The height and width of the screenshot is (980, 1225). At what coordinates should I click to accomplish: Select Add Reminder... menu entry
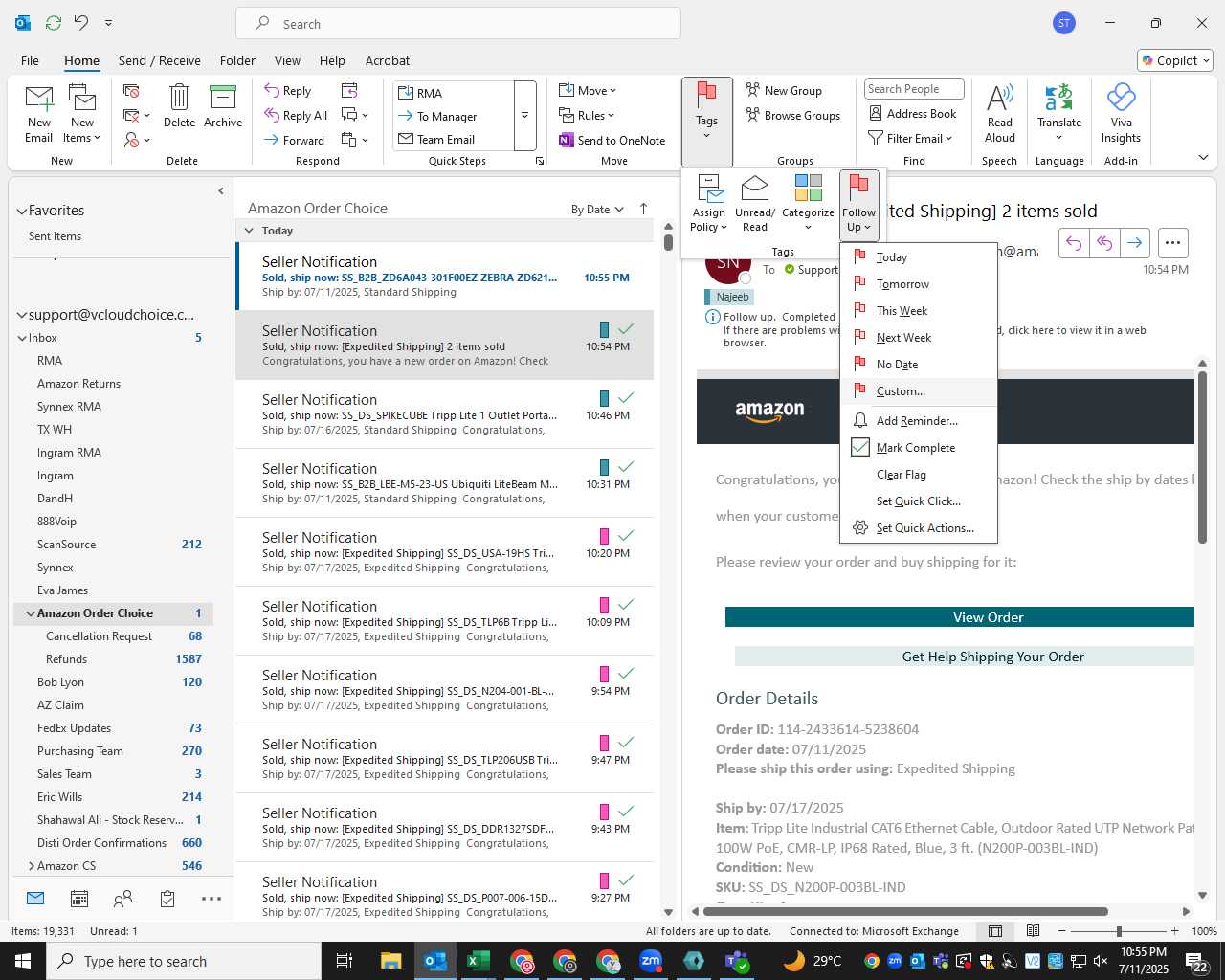[x=919, y=421]
